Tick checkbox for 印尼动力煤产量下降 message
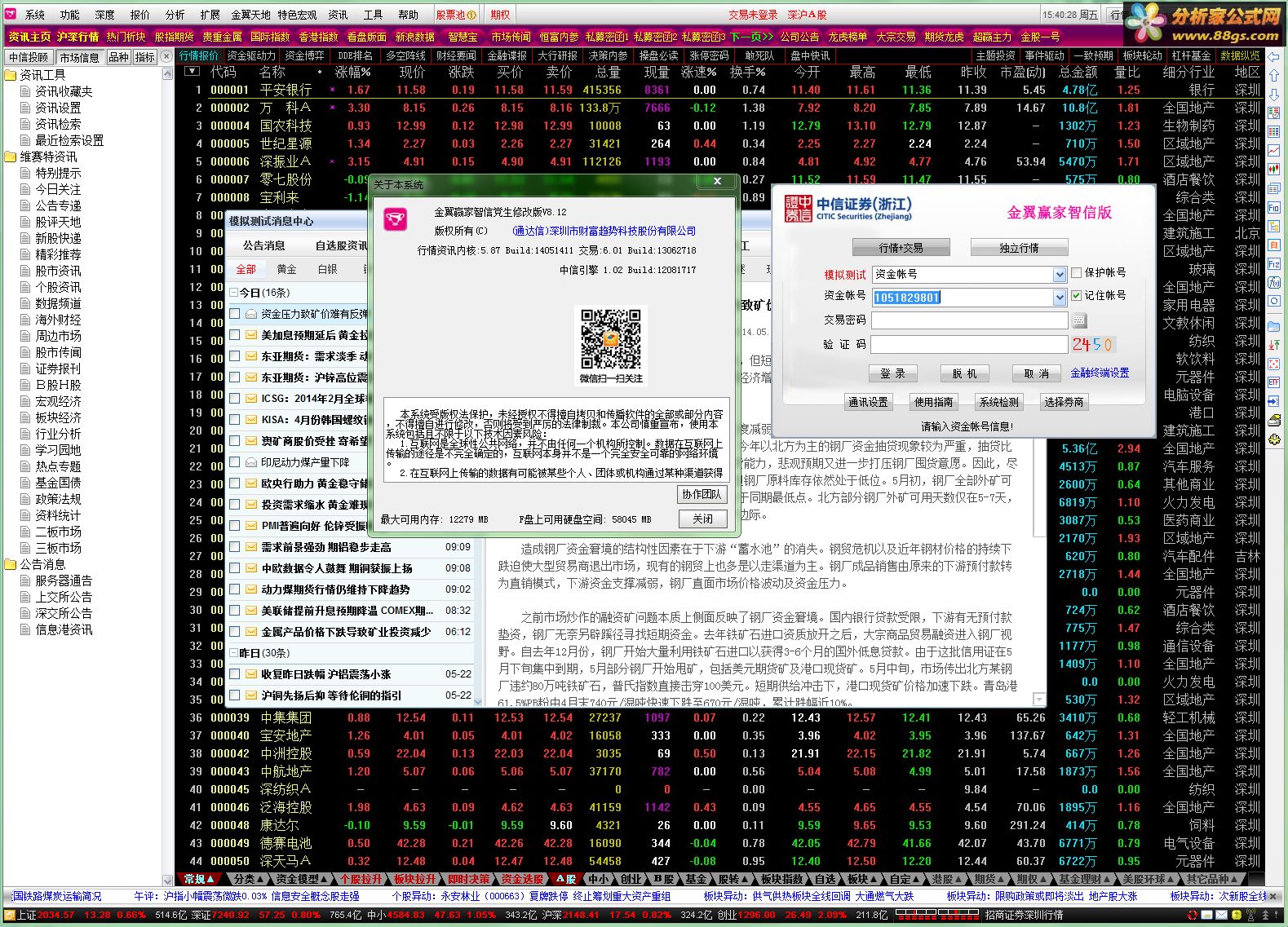 [x=235, y=462]
